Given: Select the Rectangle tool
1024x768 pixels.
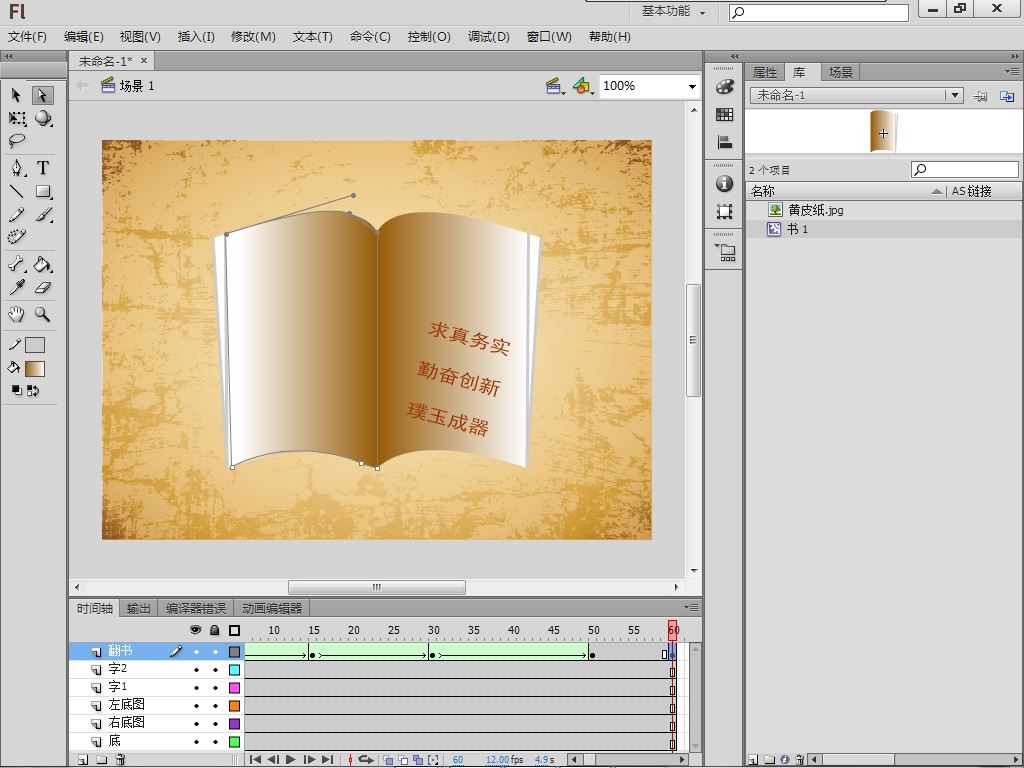Looking at the screenshot, I should tap(43, 191).
